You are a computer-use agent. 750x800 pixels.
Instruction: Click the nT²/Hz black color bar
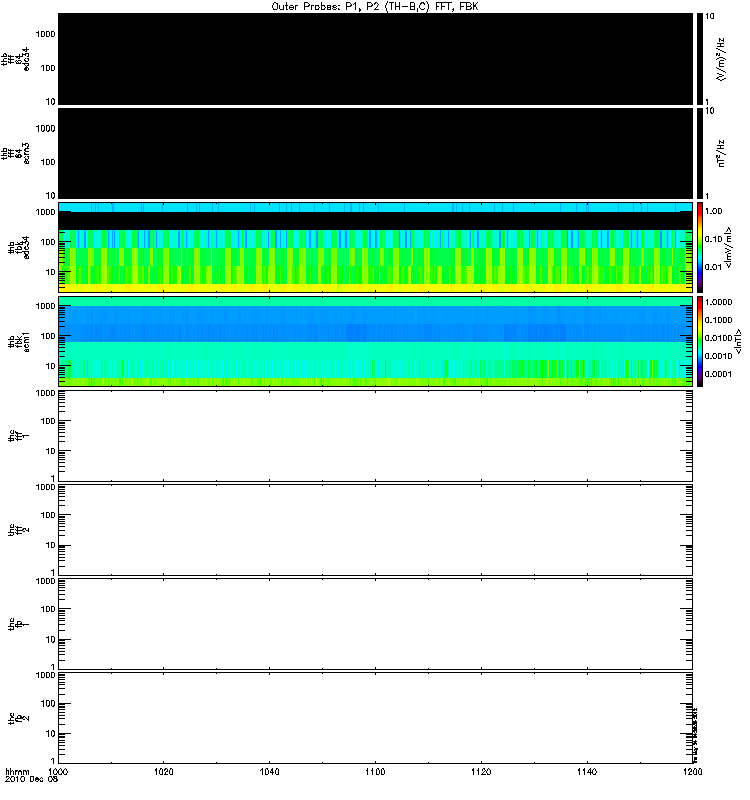pos(700,153)
